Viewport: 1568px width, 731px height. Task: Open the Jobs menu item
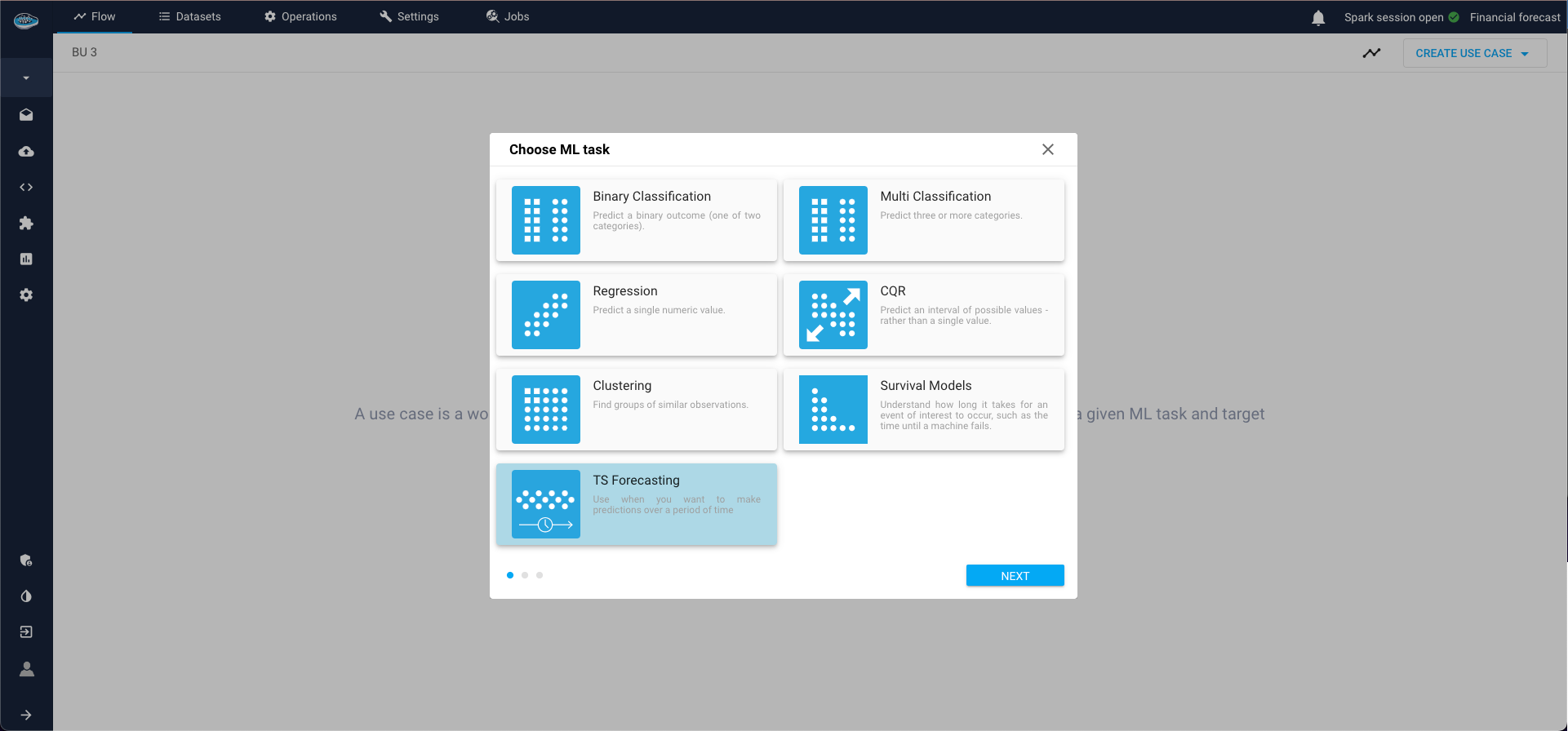508,16
